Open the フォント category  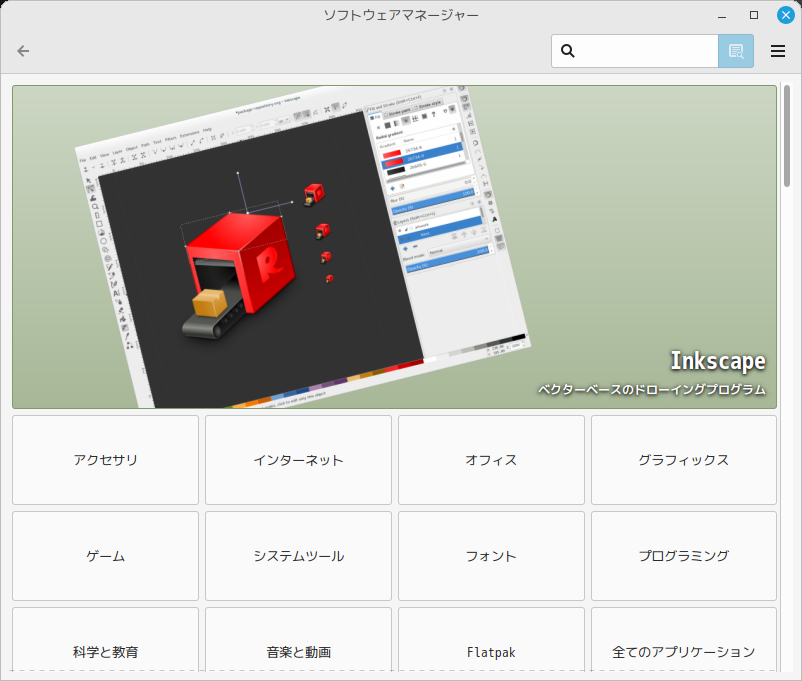click(x=491, y=556)
